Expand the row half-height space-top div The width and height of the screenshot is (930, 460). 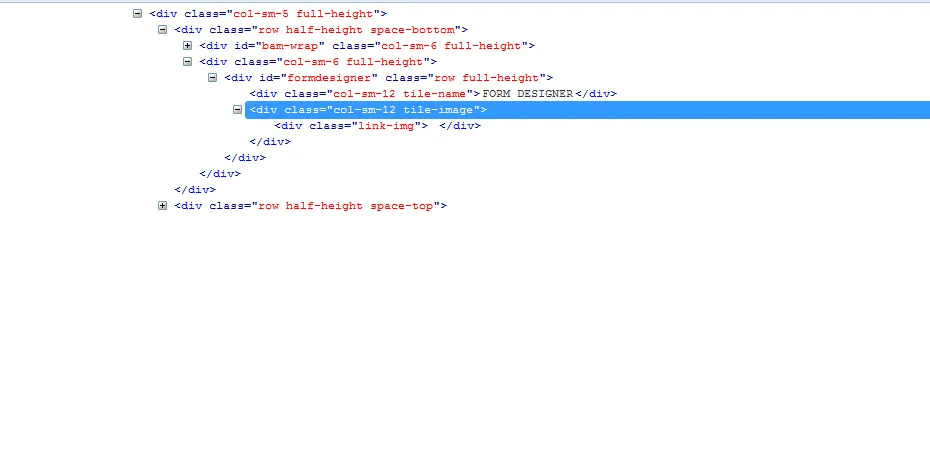point(163,206)
